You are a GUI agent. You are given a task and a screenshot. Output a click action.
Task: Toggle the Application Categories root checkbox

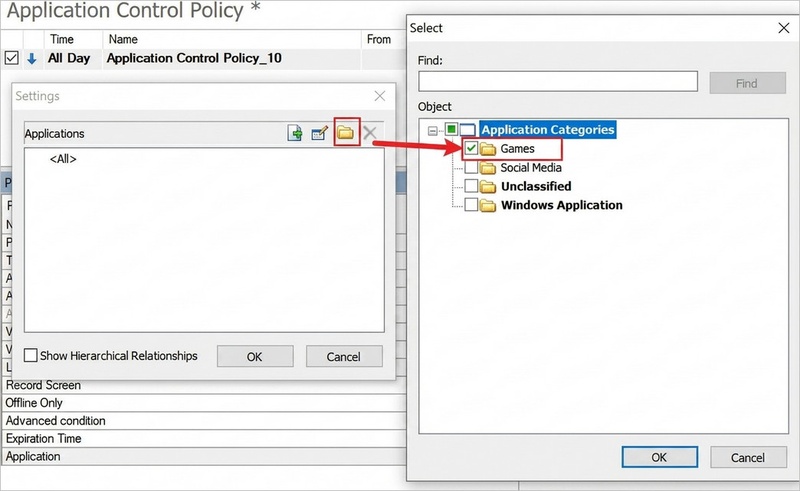[x=452, y=129]
